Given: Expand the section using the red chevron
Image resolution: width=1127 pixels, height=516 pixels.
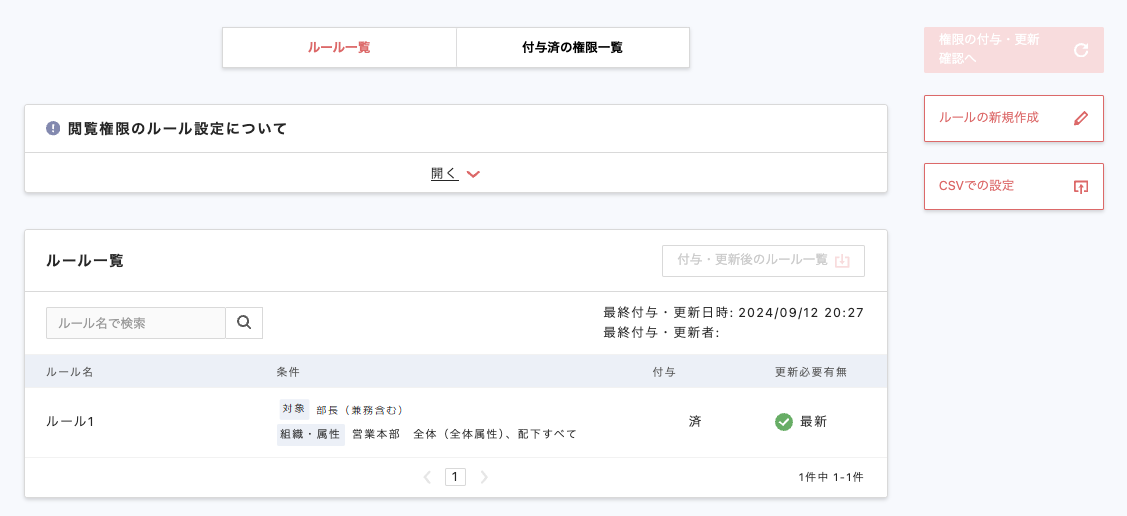Looking at the screenshot, I should (x=474, y=174).
